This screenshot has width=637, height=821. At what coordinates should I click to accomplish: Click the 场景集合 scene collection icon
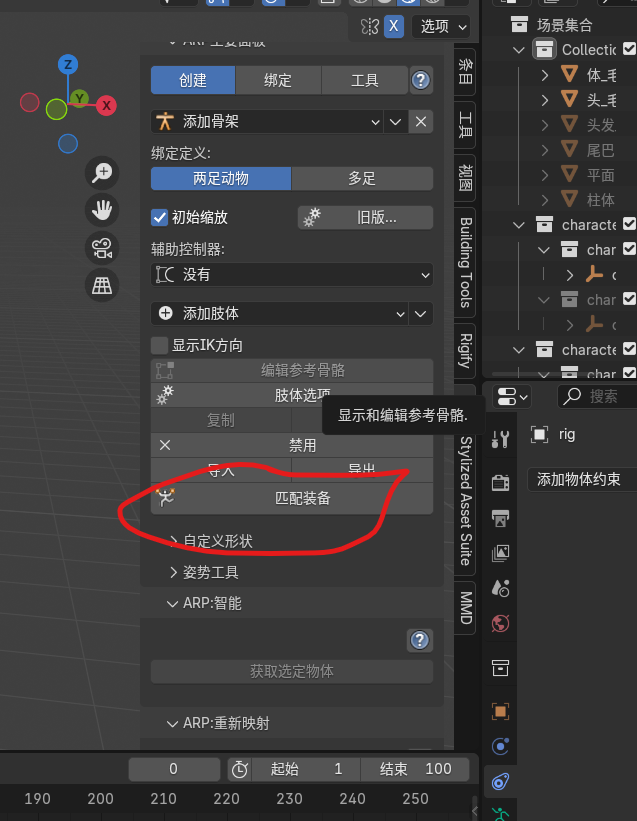519,24
